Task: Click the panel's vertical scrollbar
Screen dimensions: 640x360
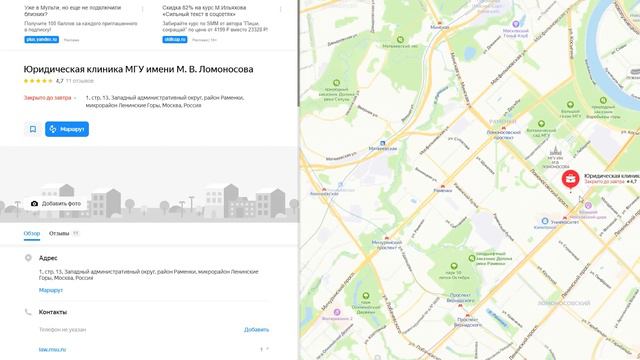Action: 299,53
